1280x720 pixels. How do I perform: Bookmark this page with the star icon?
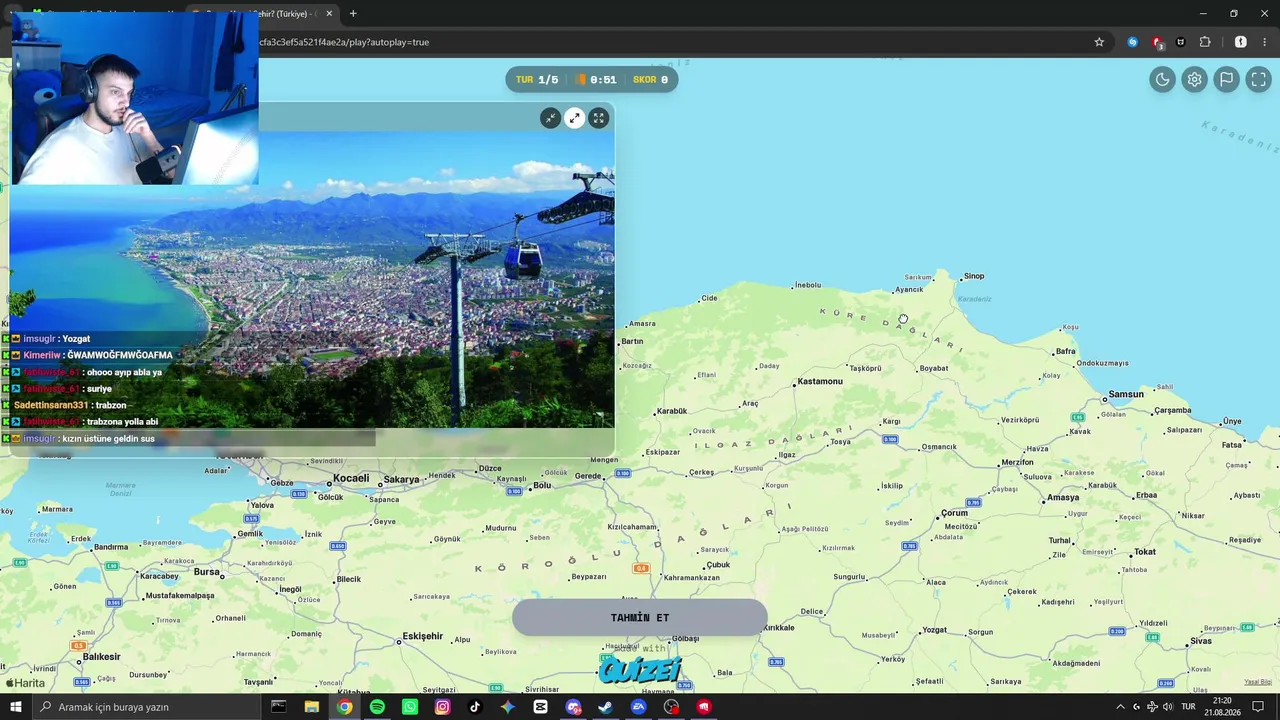(x=1099, y=42)
